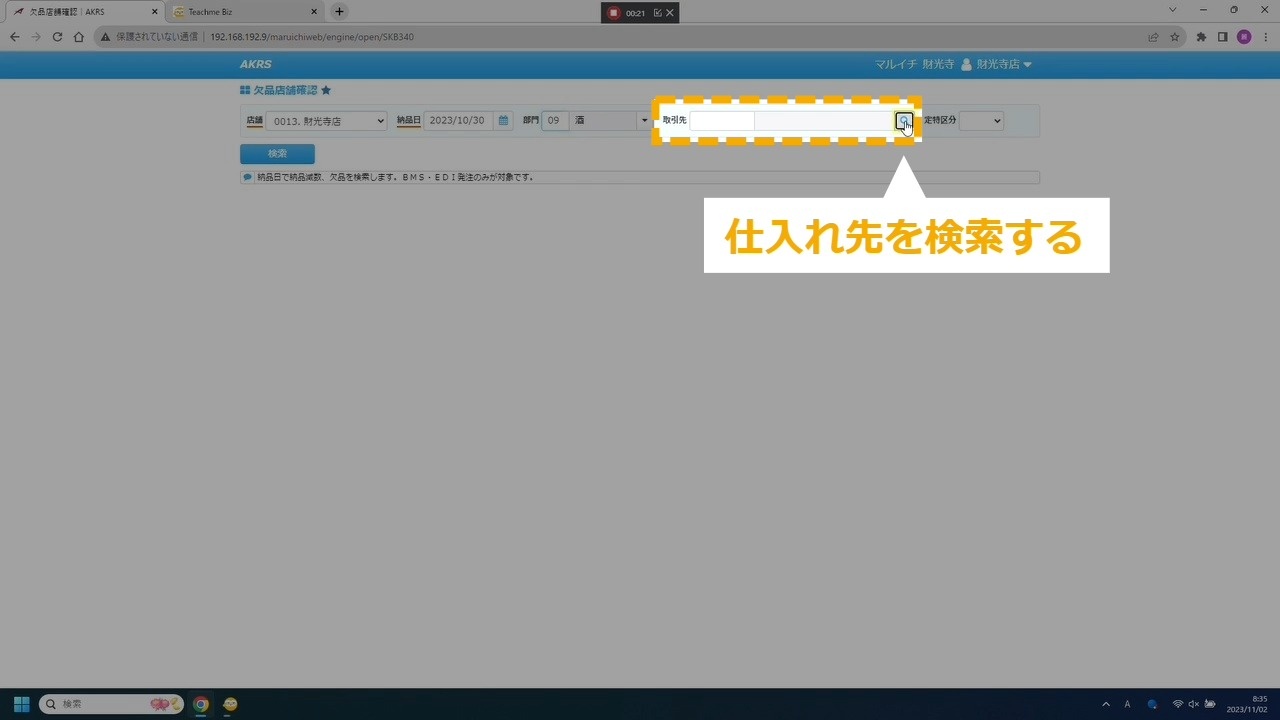Bookmark this page with the address bar star
1280x720 pixels.
click(1175, 37)
